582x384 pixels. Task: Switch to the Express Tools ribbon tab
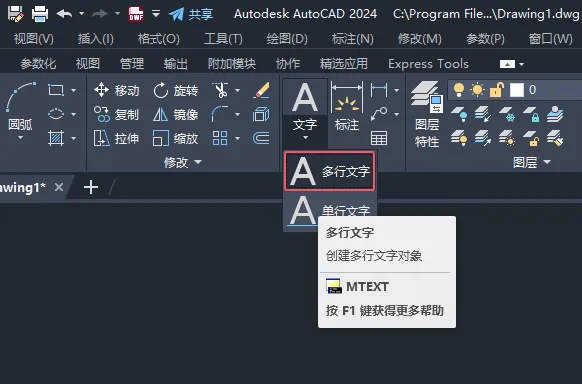(x=428, y=64)
